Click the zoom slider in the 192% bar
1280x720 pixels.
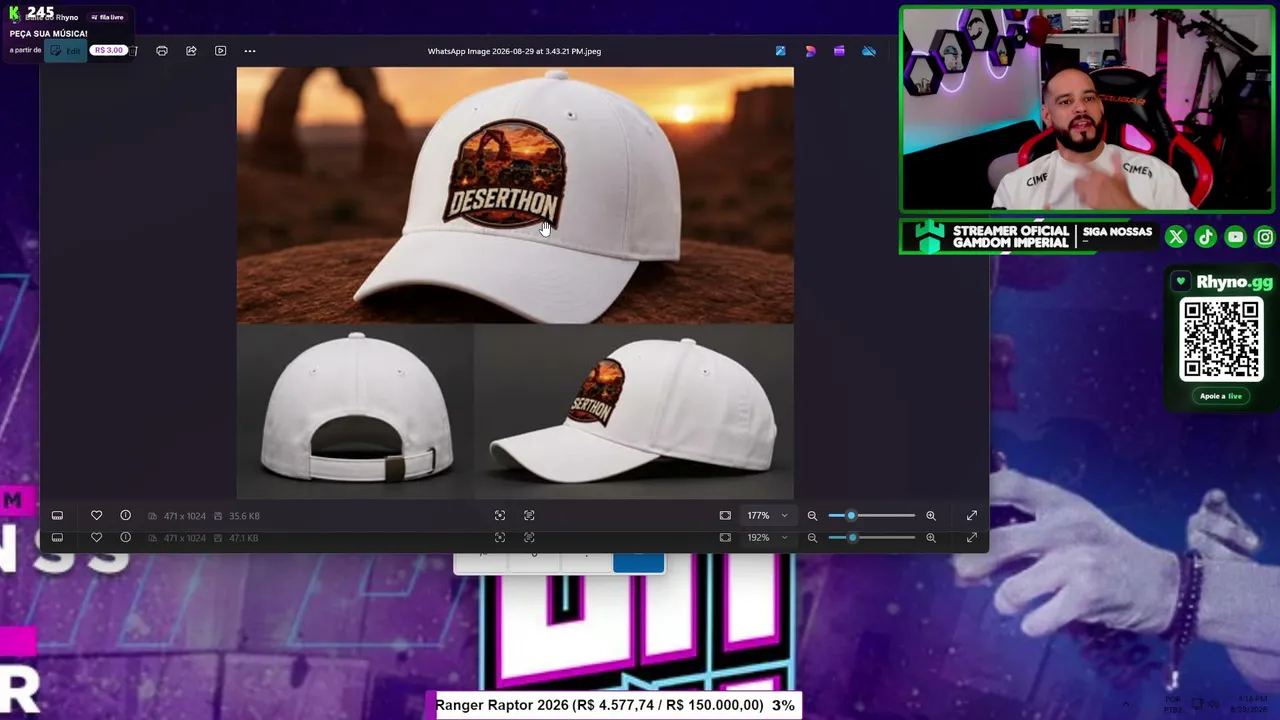(872, 538)
